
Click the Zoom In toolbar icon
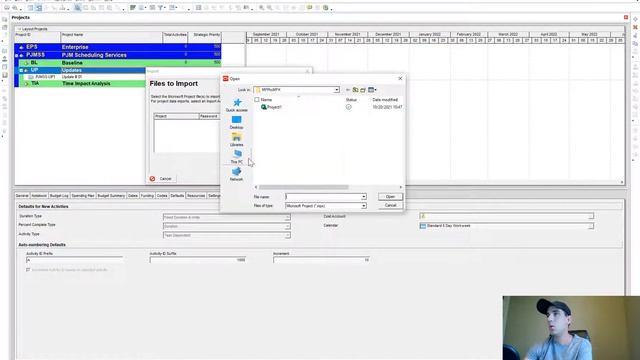(x=262, y=8)
